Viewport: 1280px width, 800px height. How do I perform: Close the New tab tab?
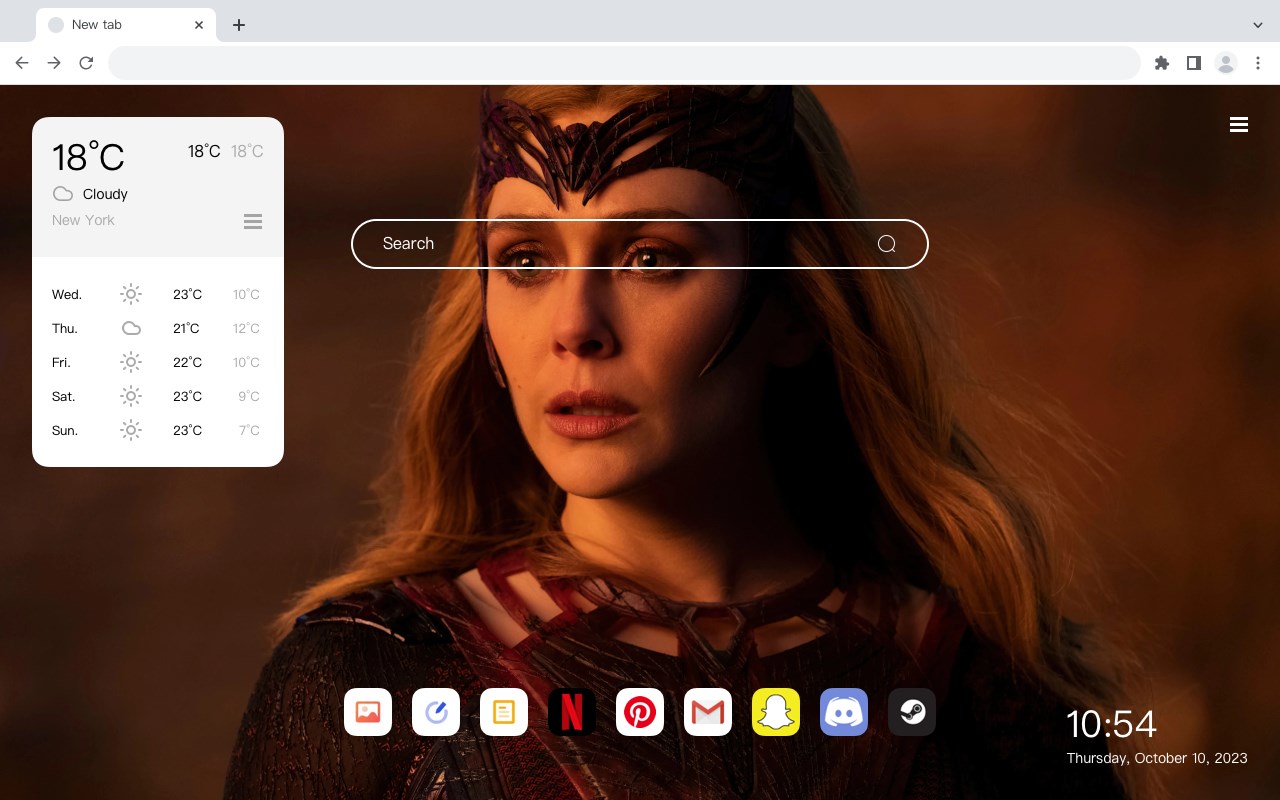(199, 25)
